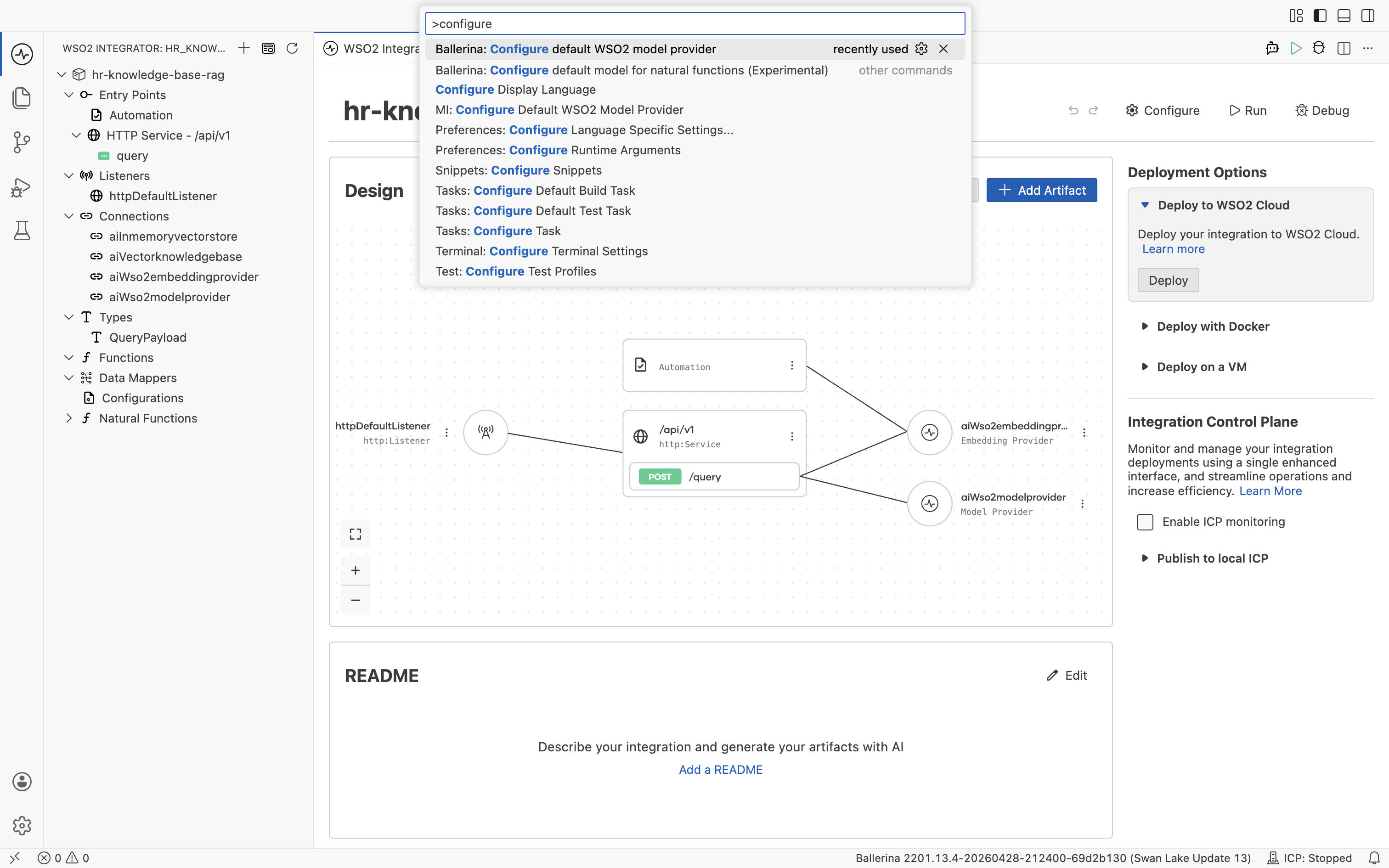Screen dimensions: 1389x868
Task: Select Preferences: Configure Runtime Arguments command
Action: coord(695,150)
